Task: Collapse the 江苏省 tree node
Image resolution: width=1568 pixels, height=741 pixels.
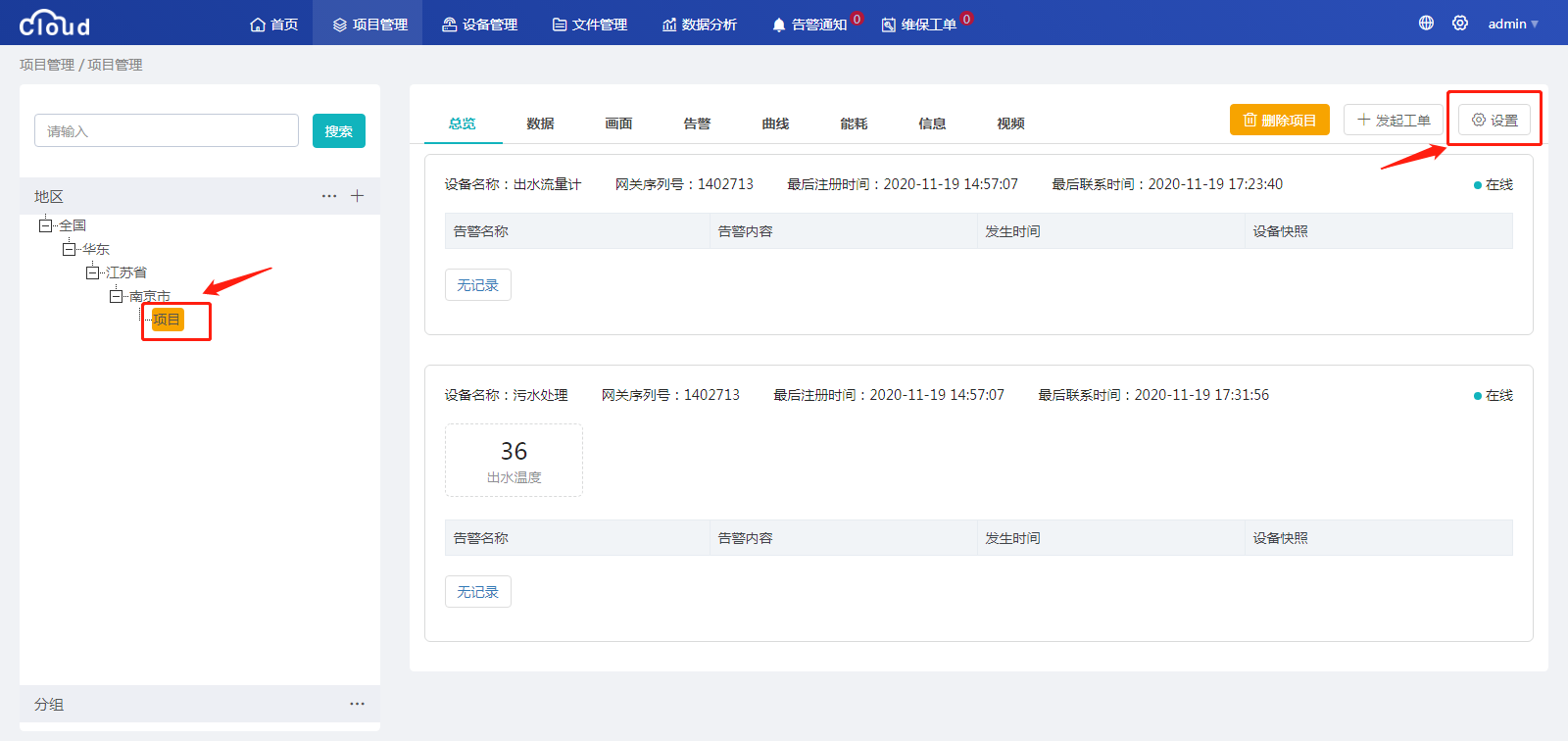Action: 92,272
